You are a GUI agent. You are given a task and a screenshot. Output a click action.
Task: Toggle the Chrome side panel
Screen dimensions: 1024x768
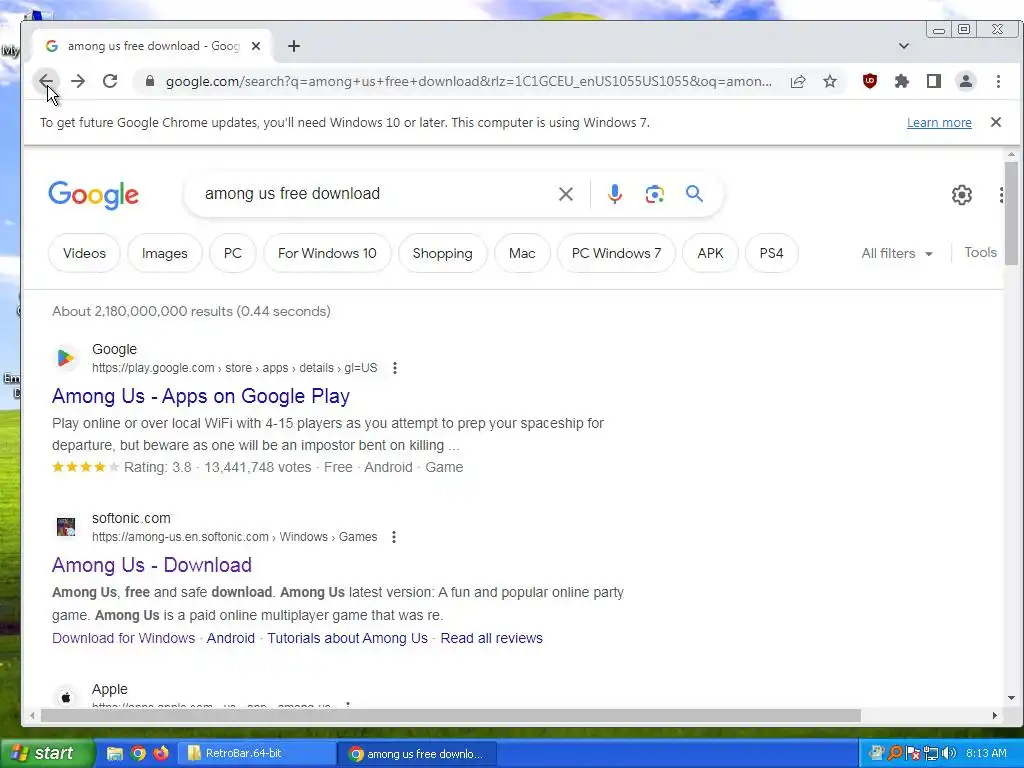pos(933,81)
